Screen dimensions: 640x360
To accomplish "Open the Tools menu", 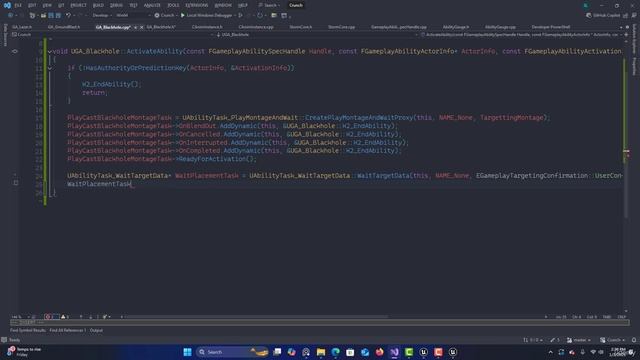I will point(173,5).
